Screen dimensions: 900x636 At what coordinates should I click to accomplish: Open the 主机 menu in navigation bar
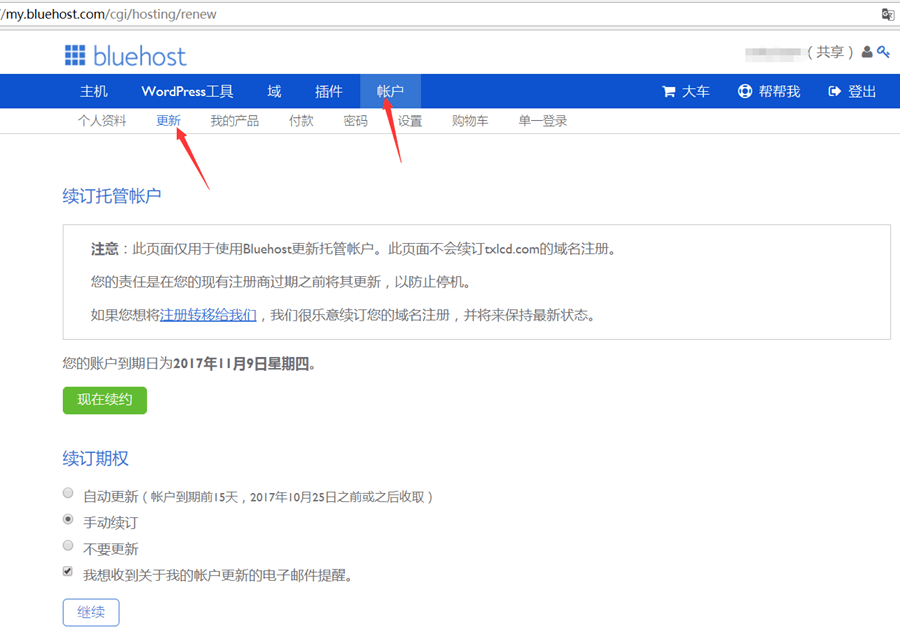[x=94, y=92]
